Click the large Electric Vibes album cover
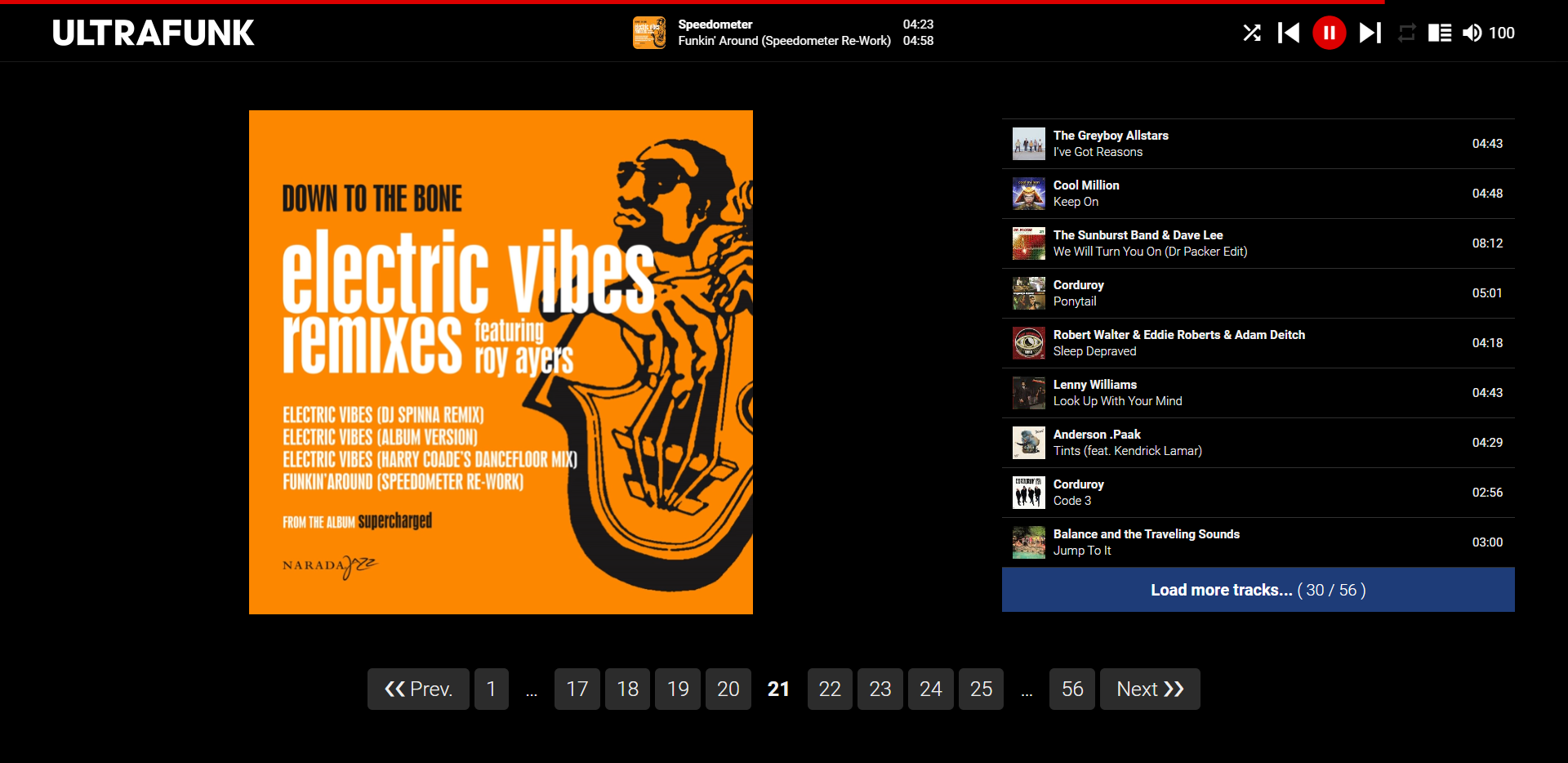The image size is (1568, 763). 501,362
